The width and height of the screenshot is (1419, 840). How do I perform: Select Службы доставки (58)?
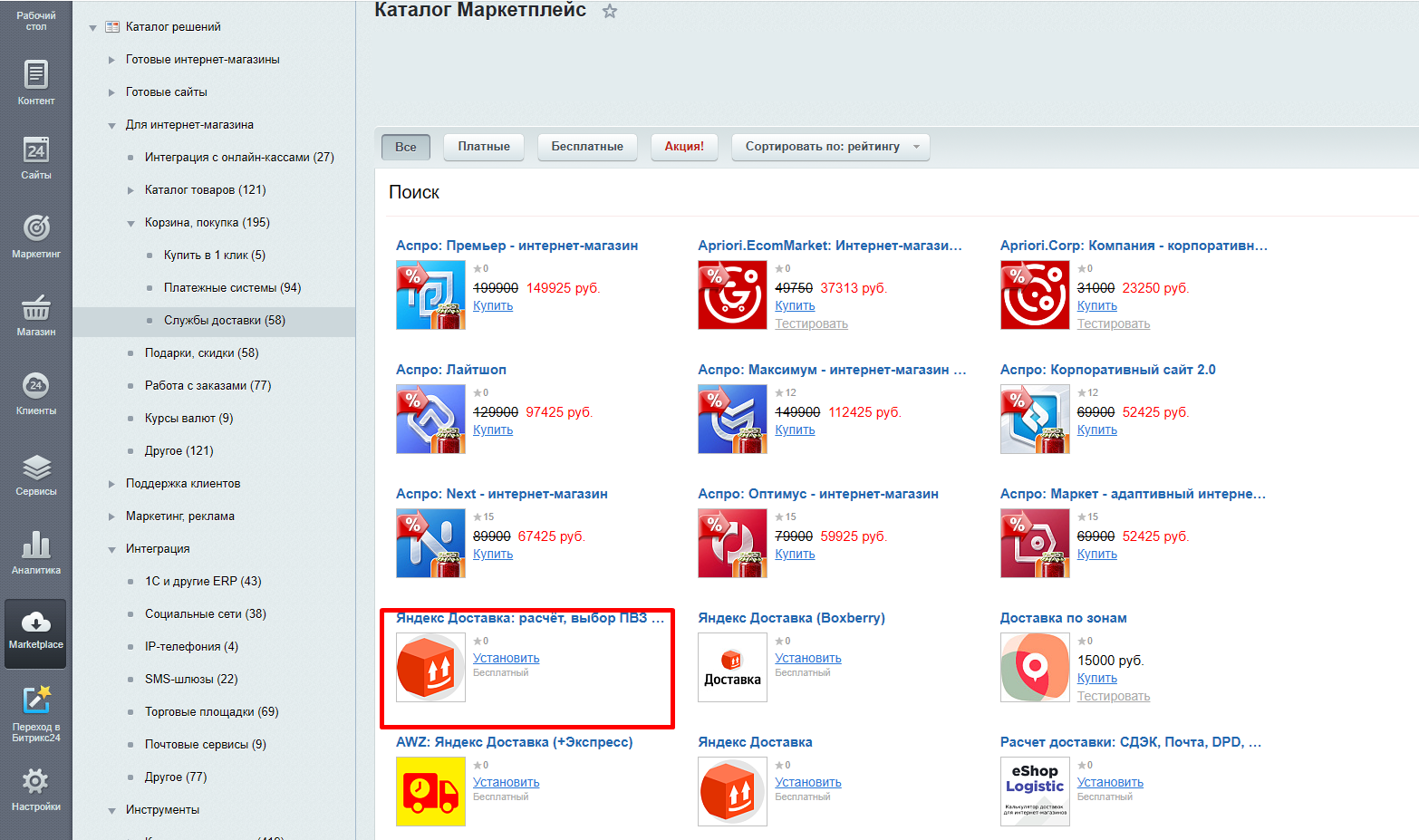click(225, 321)
